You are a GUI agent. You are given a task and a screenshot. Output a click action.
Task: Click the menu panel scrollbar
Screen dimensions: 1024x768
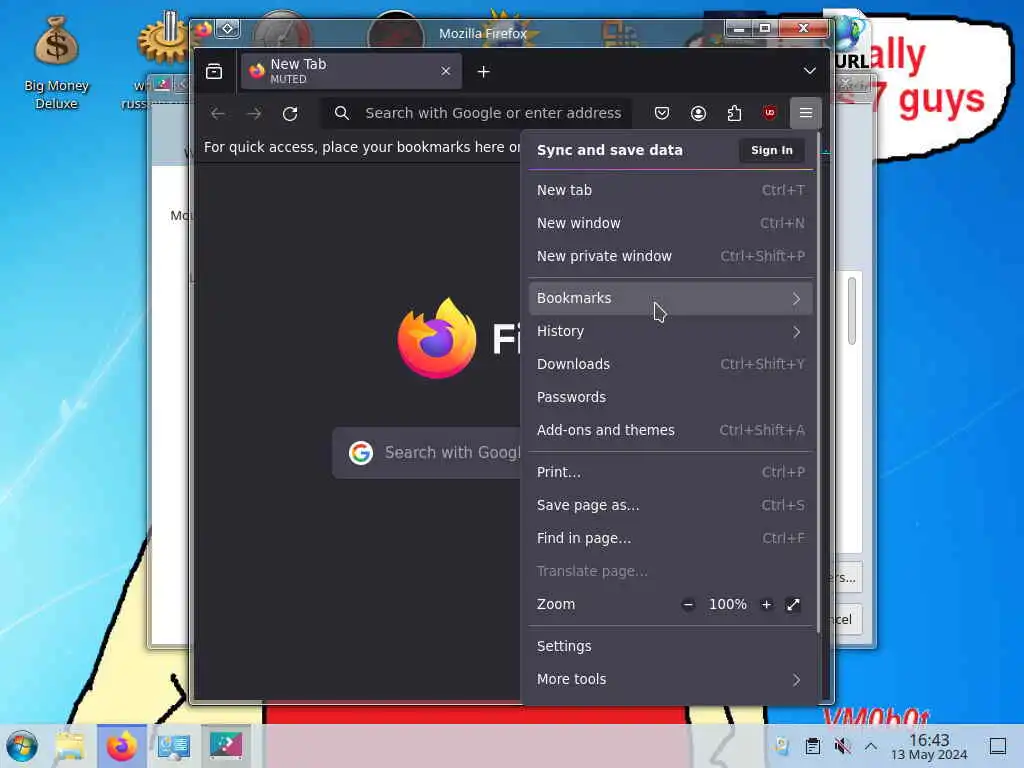(819, 382)
